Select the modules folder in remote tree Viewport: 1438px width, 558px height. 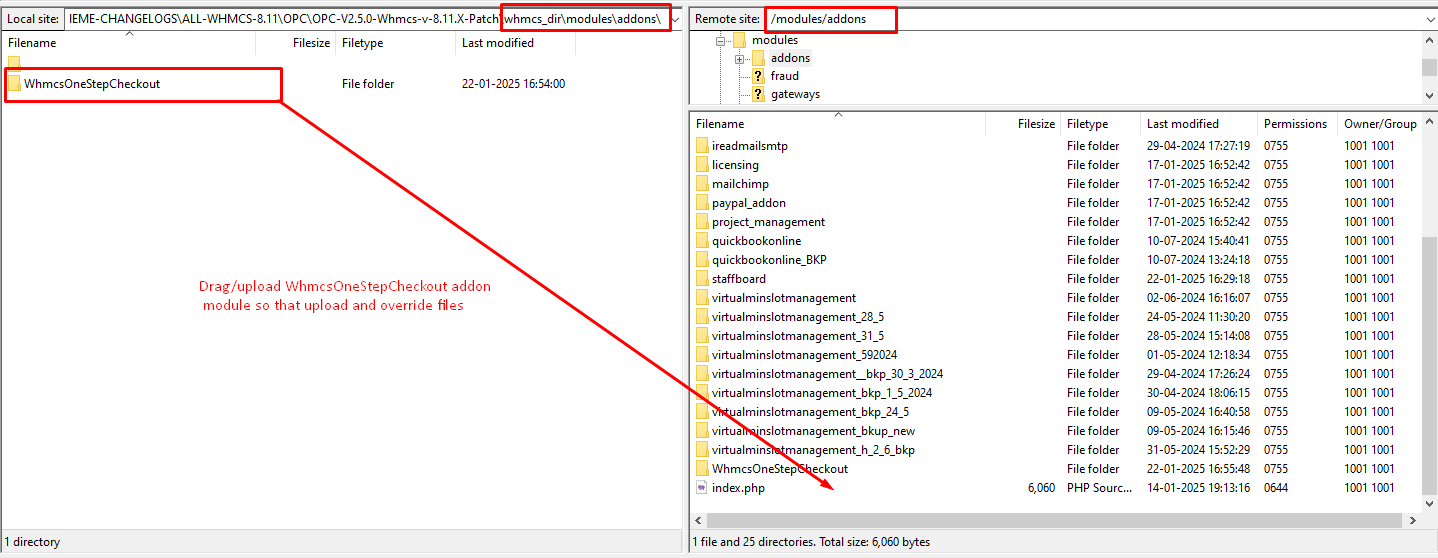click(774, 40)
